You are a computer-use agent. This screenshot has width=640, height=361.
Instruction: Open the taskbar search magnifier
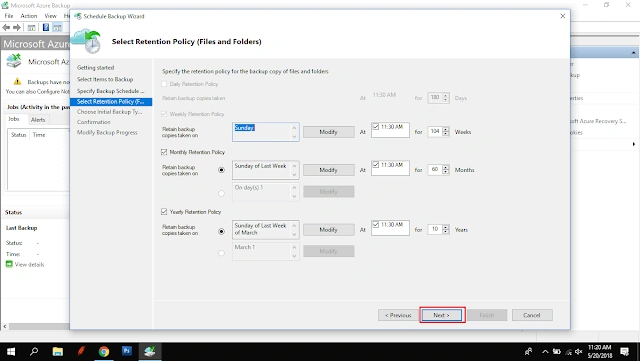[x=34, y=351]
